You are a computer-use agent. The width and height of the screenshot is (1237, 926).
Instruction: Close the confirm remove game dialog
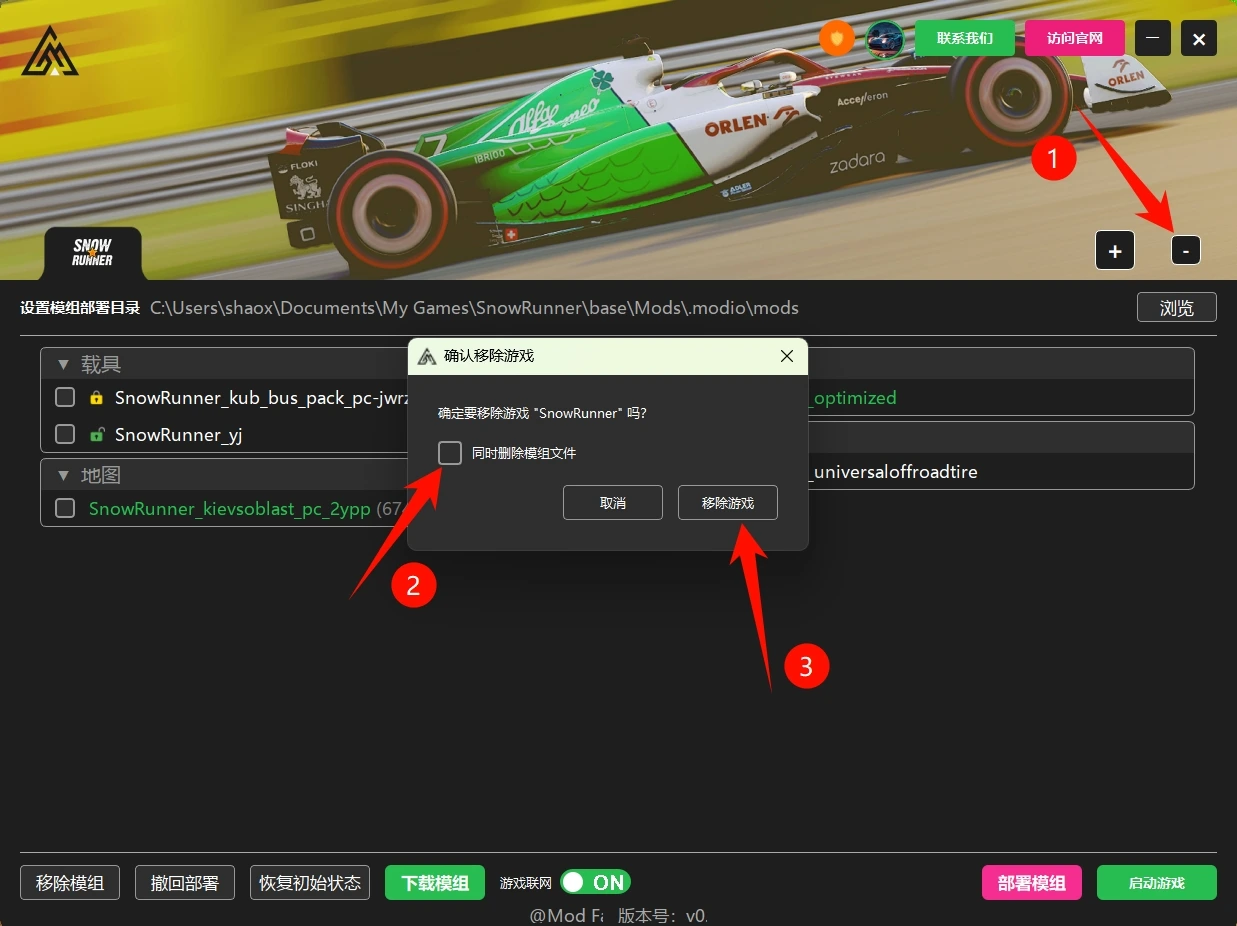(787, 356)
